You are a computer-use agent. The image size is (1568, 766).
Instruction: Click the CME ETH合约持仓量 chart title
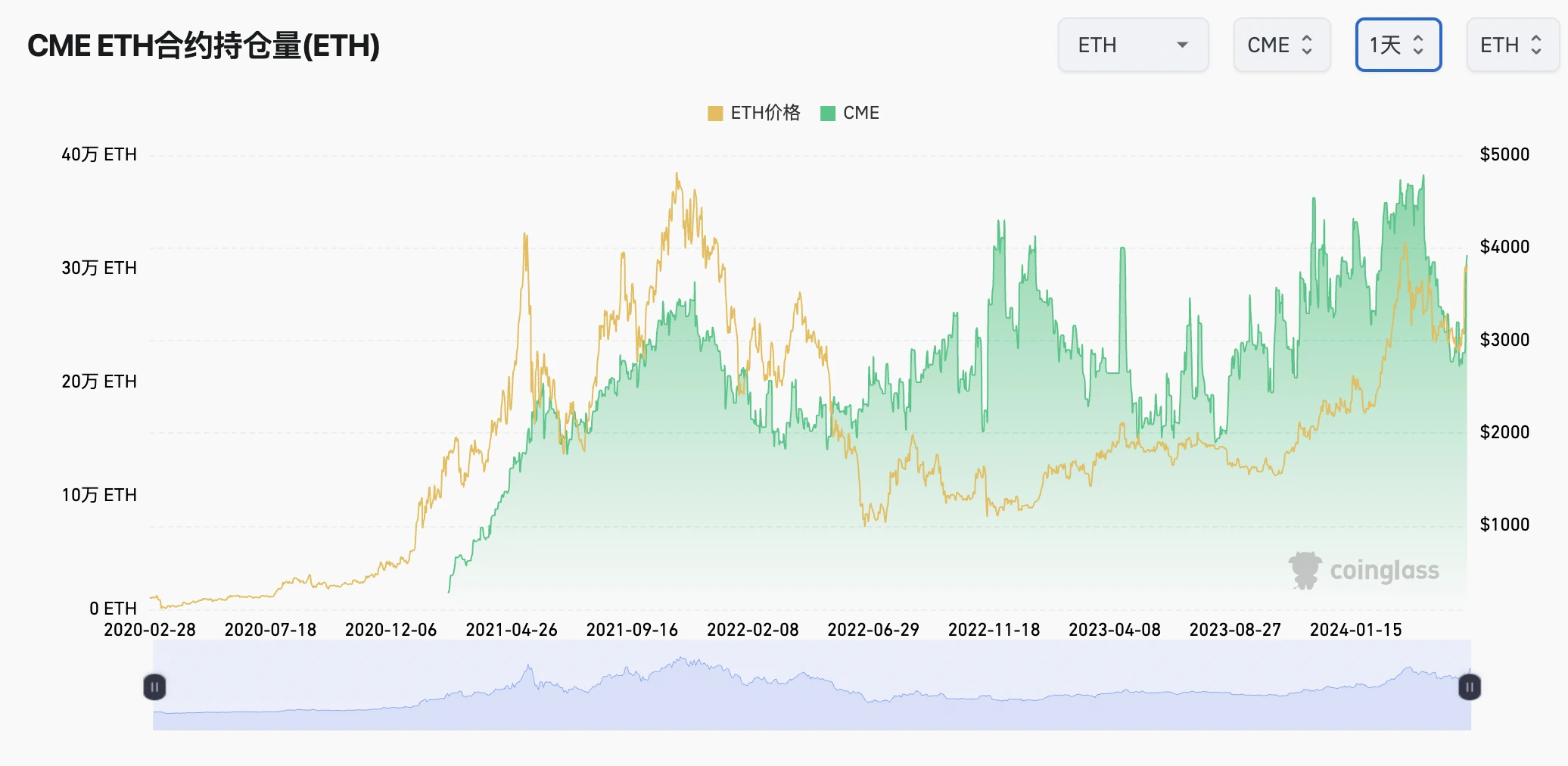click(x=204, y=45)
